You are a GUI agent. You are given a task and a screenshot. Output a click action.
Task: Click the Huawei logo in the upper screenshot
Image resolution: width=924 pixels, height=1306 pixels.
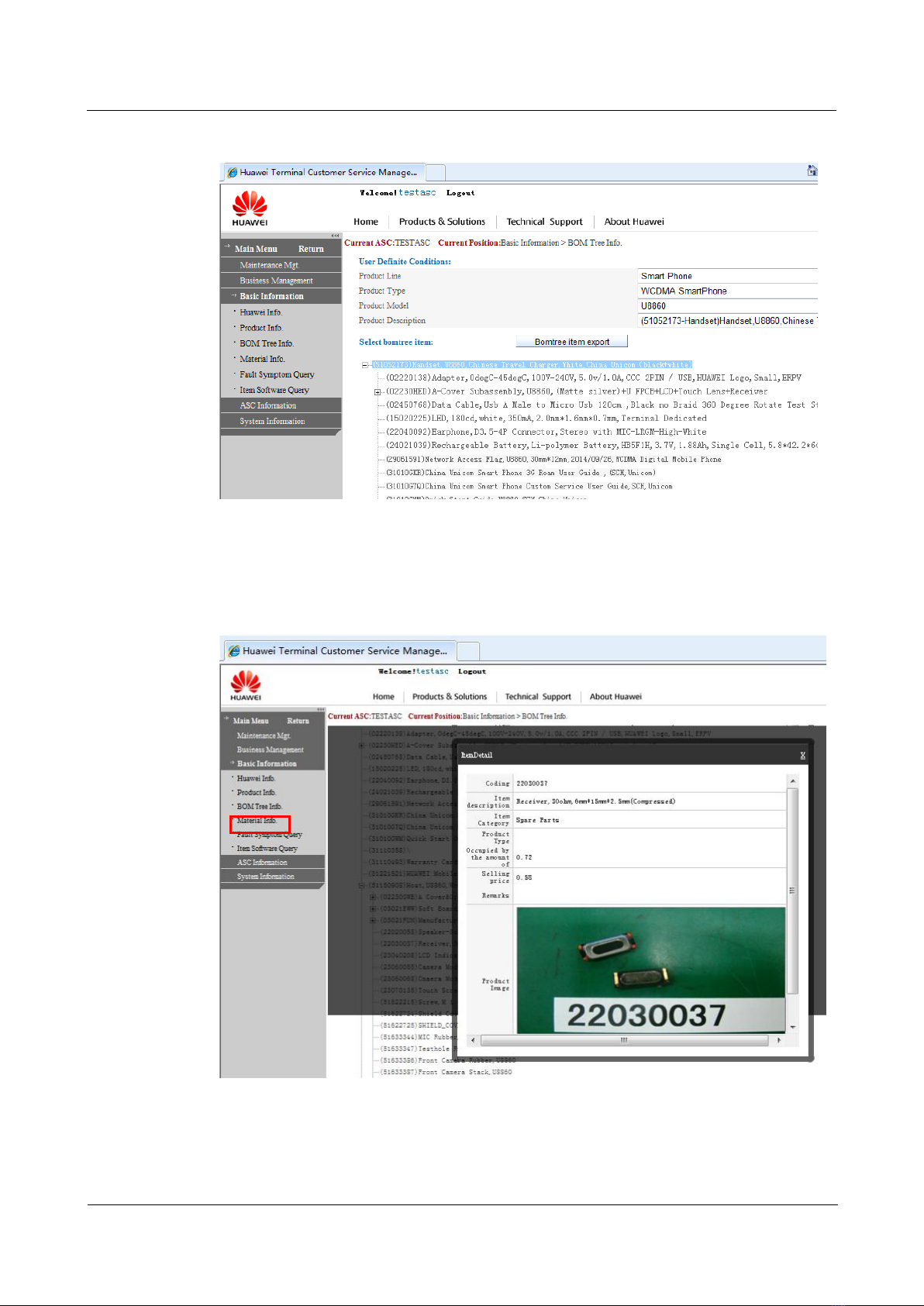(250, 209)
